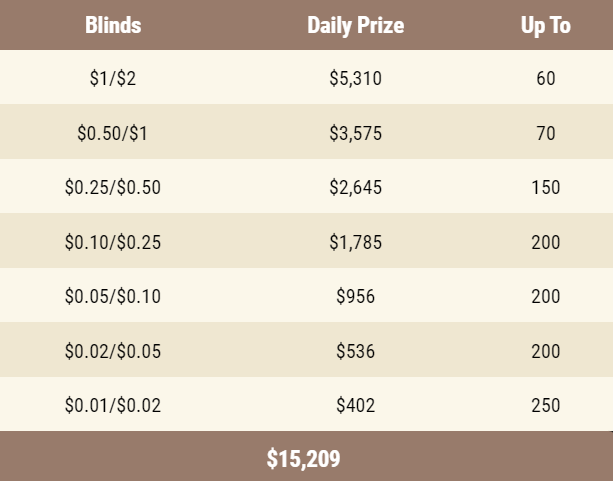Click the $15,209 total in footer
Viewport: 613px width, 481px height.
click(303, 459)
